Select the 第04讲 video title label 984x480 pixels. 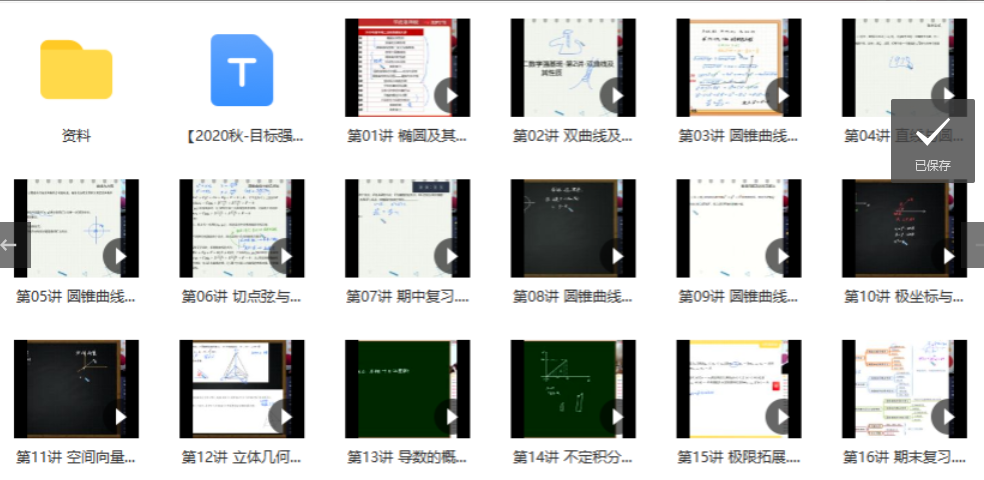866,136
